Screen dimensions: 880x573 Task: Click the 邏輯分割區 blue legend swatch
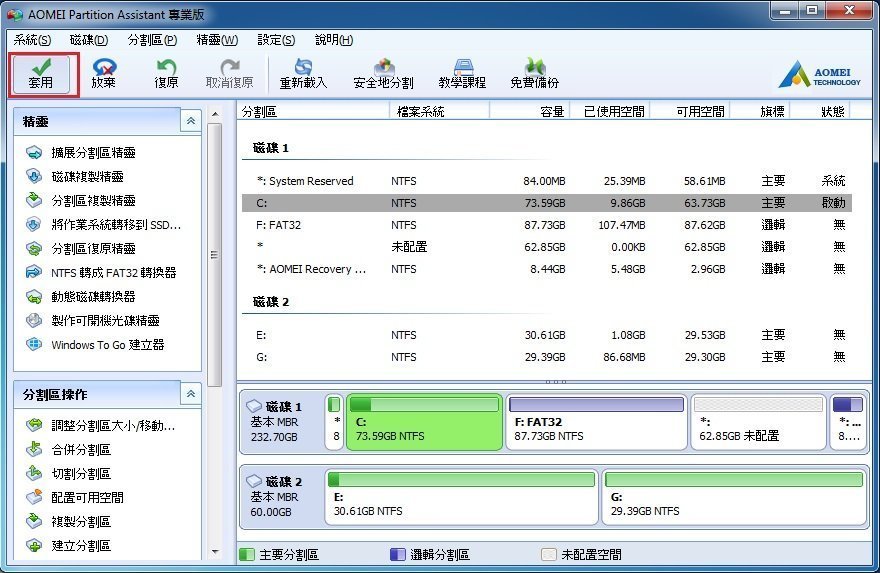[397, 554]
